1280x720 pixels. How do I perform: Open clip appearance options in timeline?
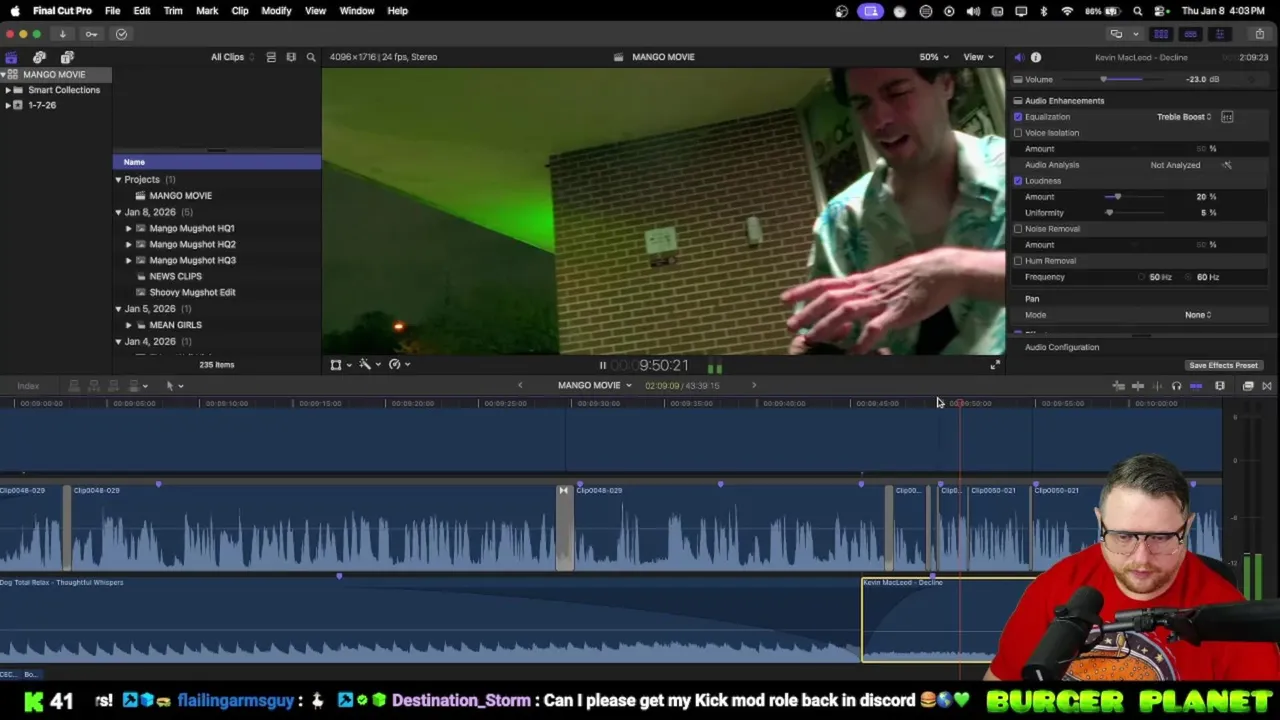click(1220, 386)
